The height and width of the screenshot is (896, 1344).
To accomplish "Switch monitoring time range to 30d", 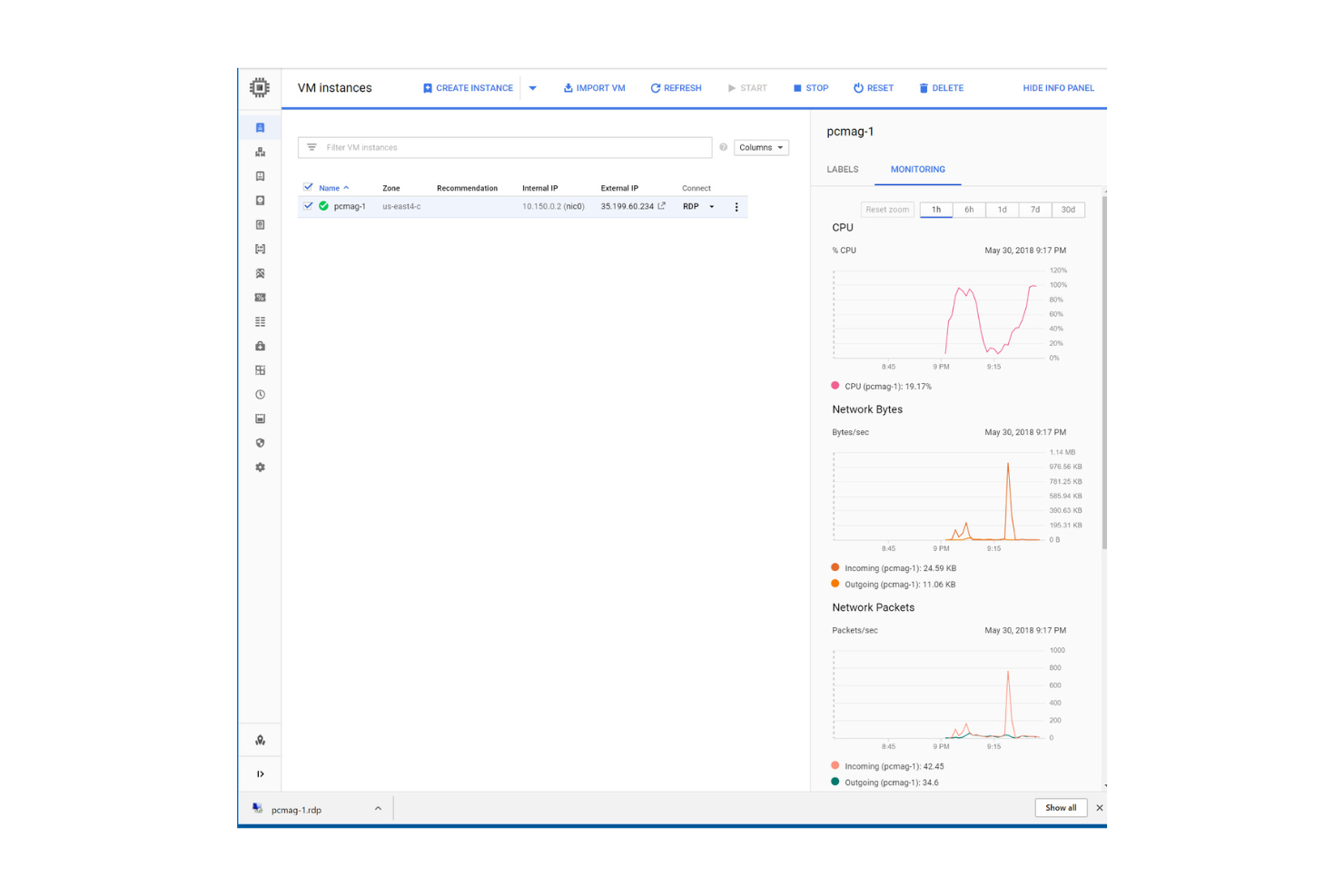I will point(1068,209).
